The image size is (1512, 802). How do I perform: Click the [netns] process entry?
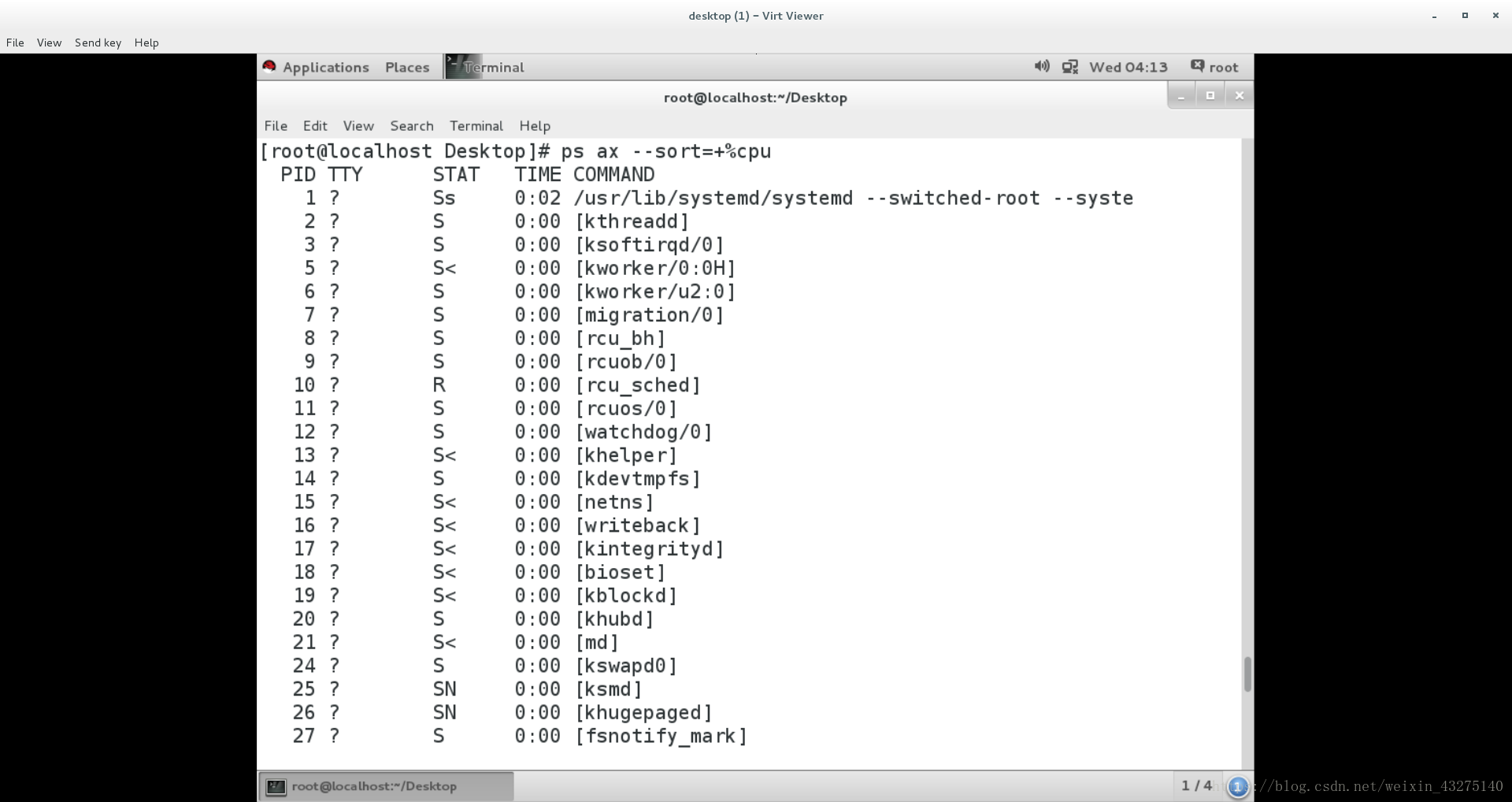tap(614, 502)
